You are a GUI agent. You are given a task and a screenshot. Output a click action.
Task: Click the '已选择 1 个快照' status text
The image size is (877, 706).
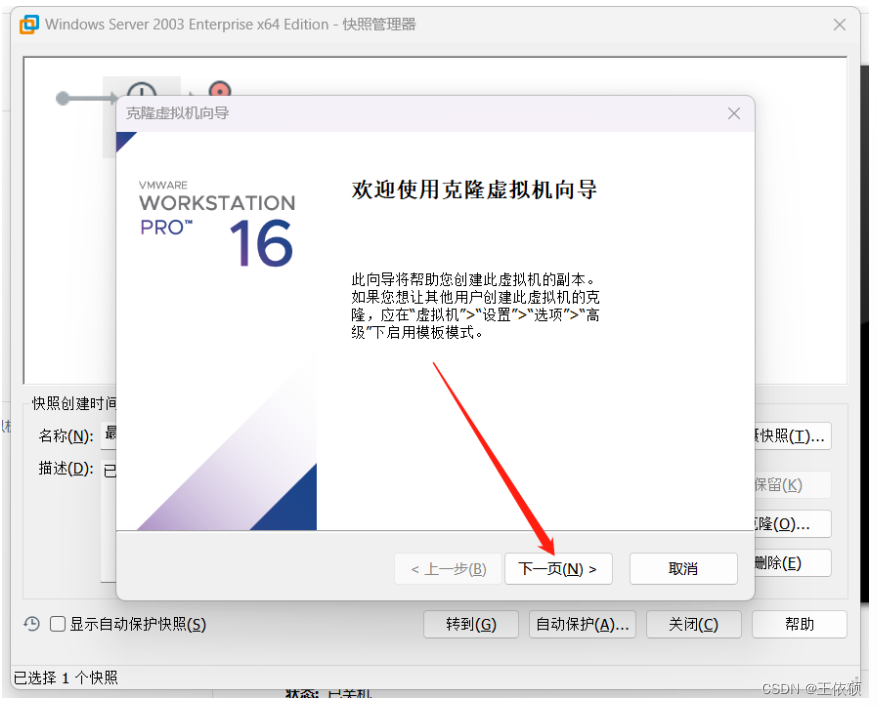tap(66, 678)
